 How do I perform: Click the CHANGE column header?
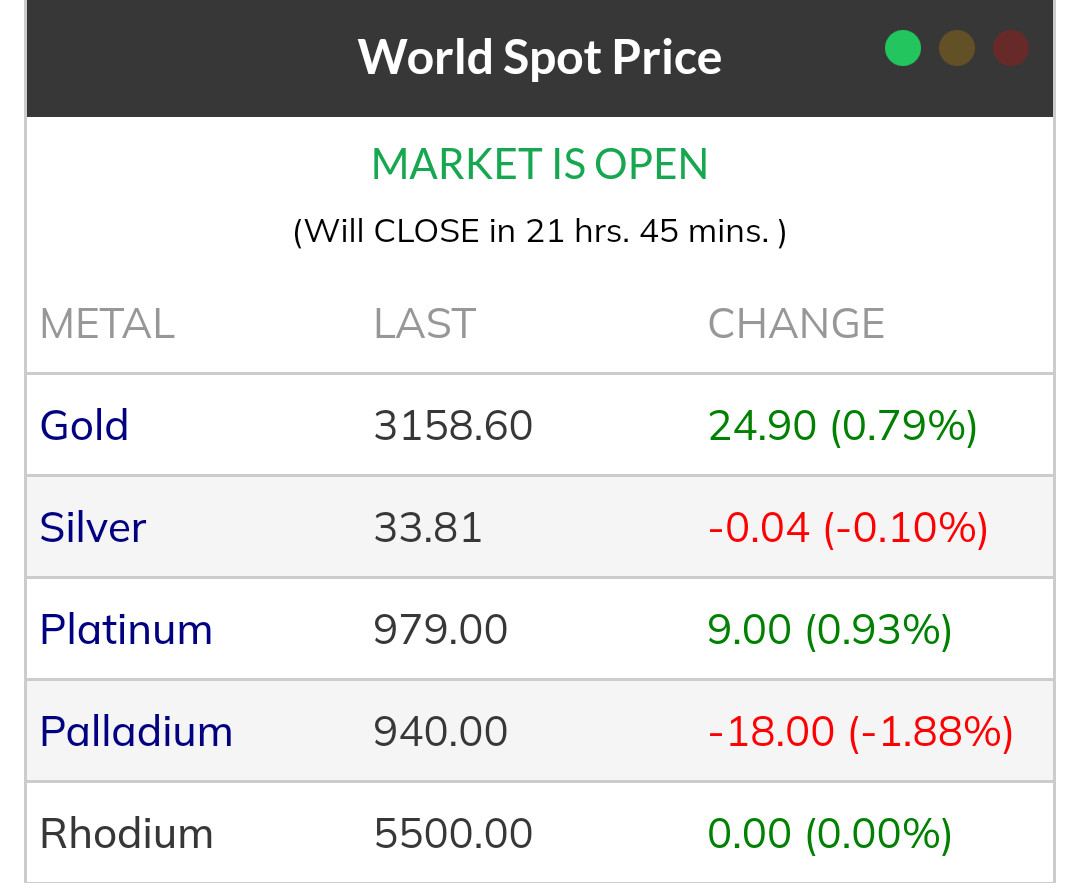tap(796, 324)
